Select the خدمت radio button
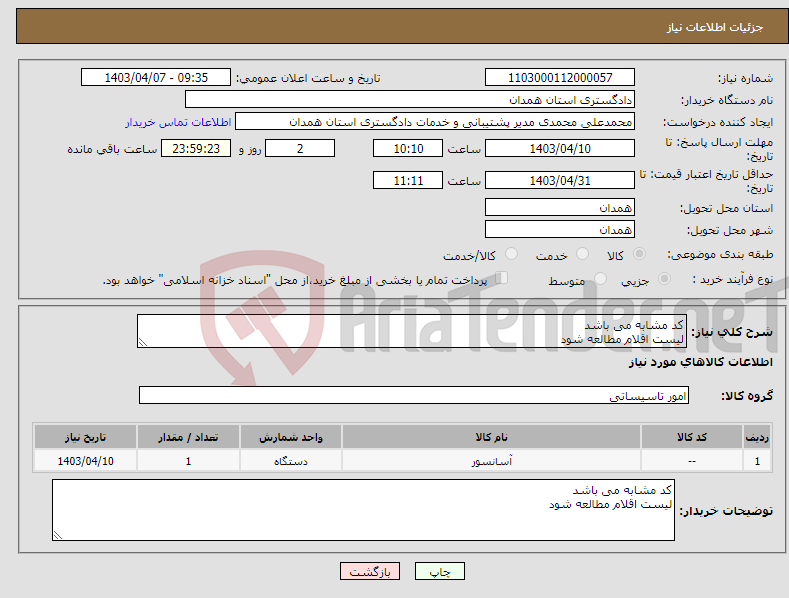 coord(582,254)
